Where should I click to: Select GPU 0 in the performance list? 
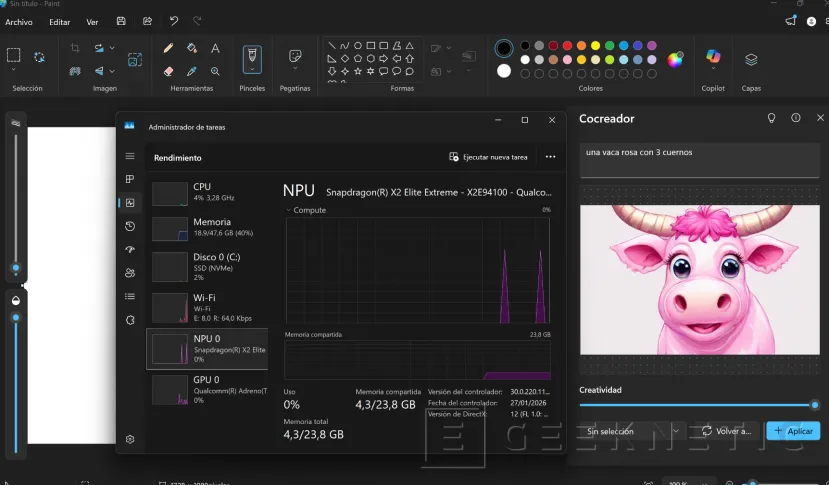pos(208,389)
